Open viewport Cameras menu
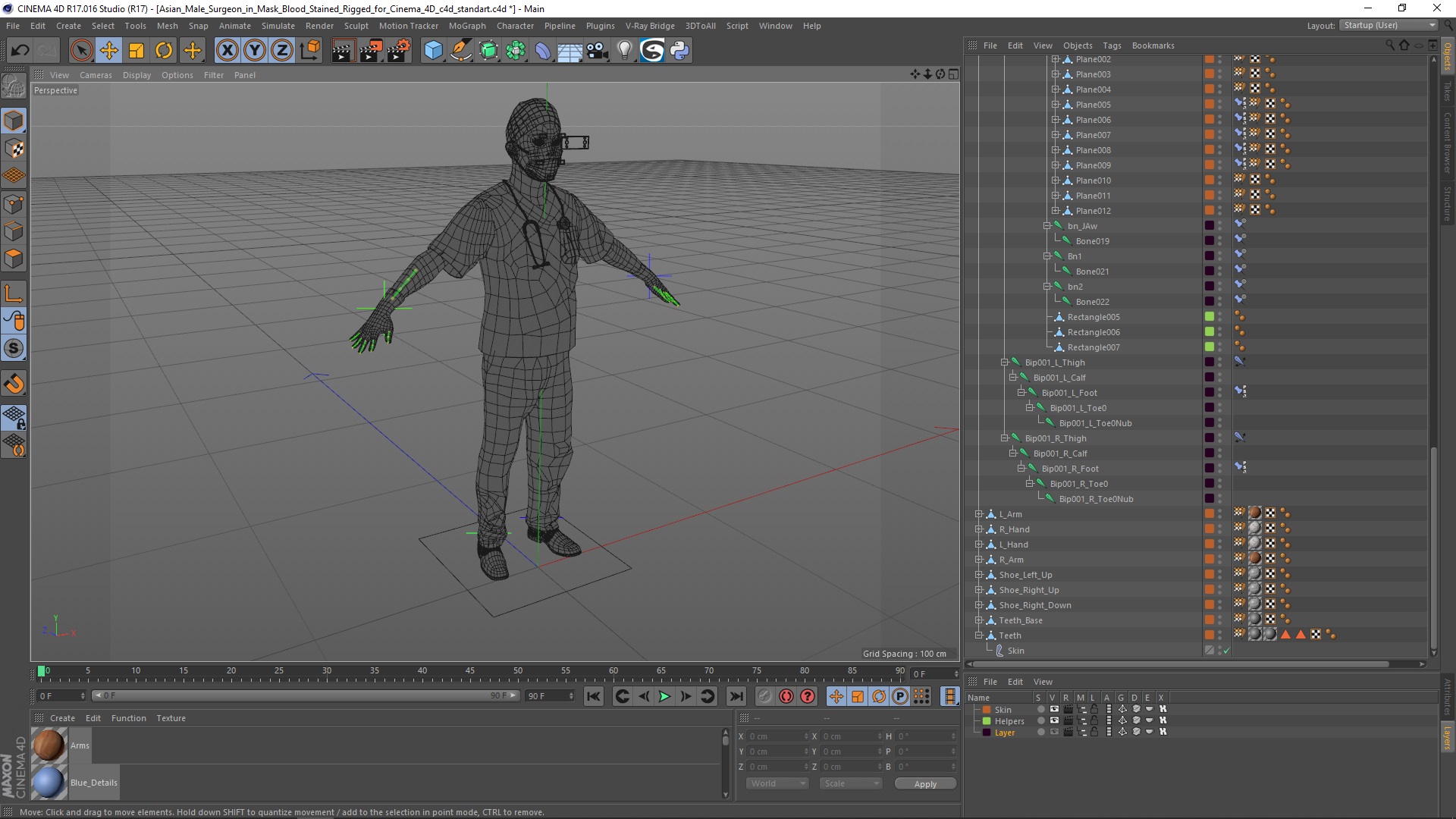The height and width of the screenshot is (819, 1456). tap(96, 75)
